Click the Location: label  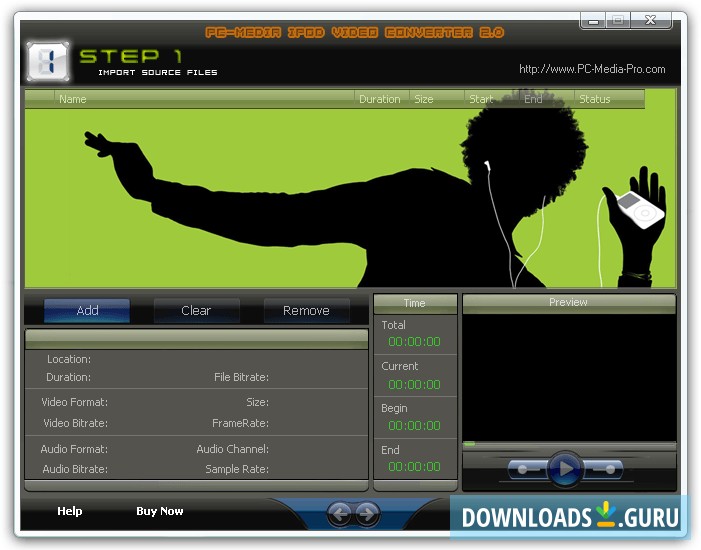(69, 359)
